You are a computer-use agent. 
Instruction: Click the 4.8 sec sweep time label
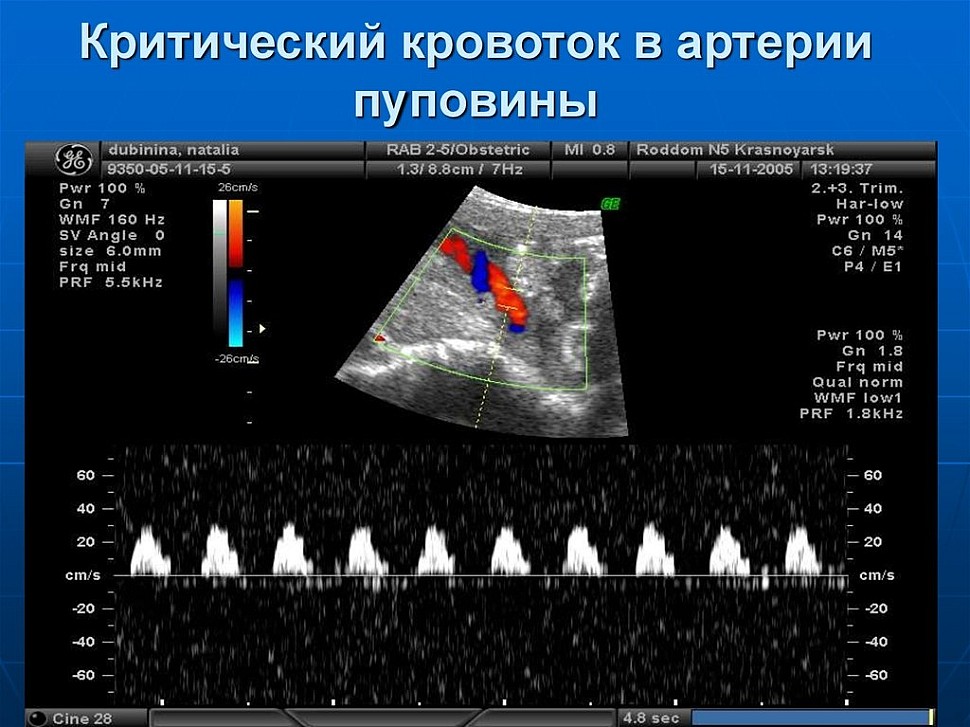click(651, 717)
